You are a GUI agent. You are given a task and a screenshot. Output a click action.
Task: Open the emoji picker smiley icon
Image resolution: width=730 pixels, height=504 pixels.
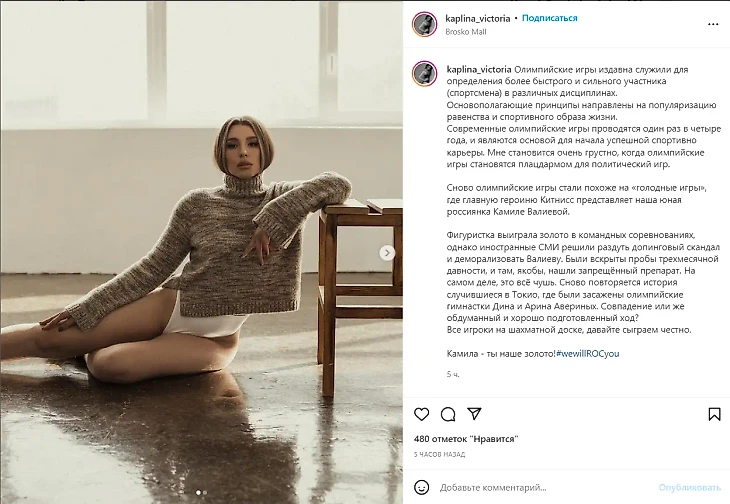click(421, 487)
